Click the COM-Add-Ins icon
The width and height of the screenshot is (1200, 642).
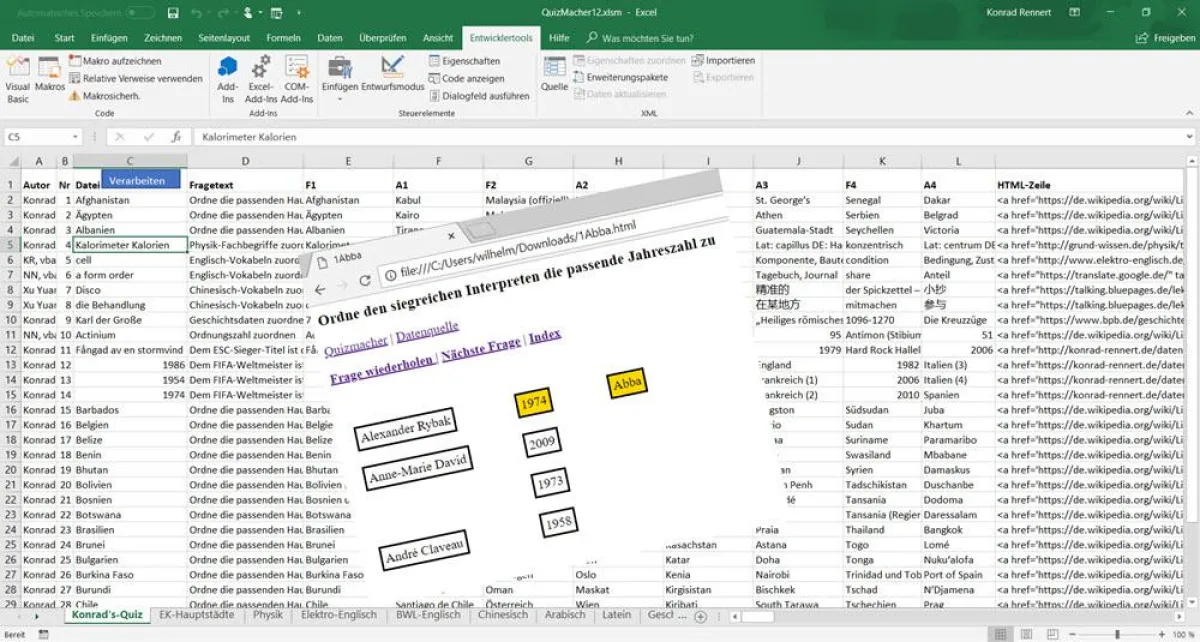297,82
